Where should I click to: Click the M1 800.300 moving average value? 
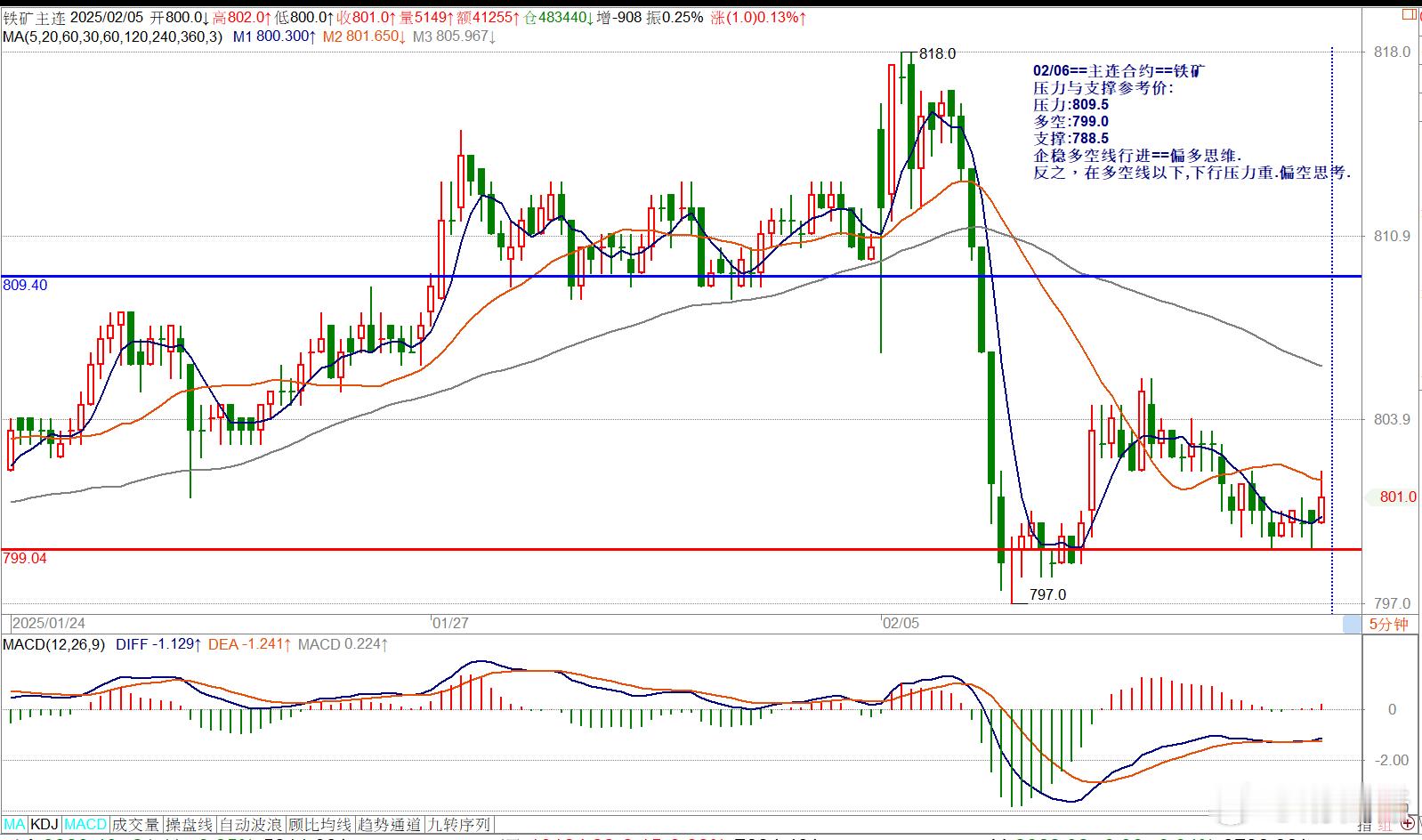[x=275, y=36]
